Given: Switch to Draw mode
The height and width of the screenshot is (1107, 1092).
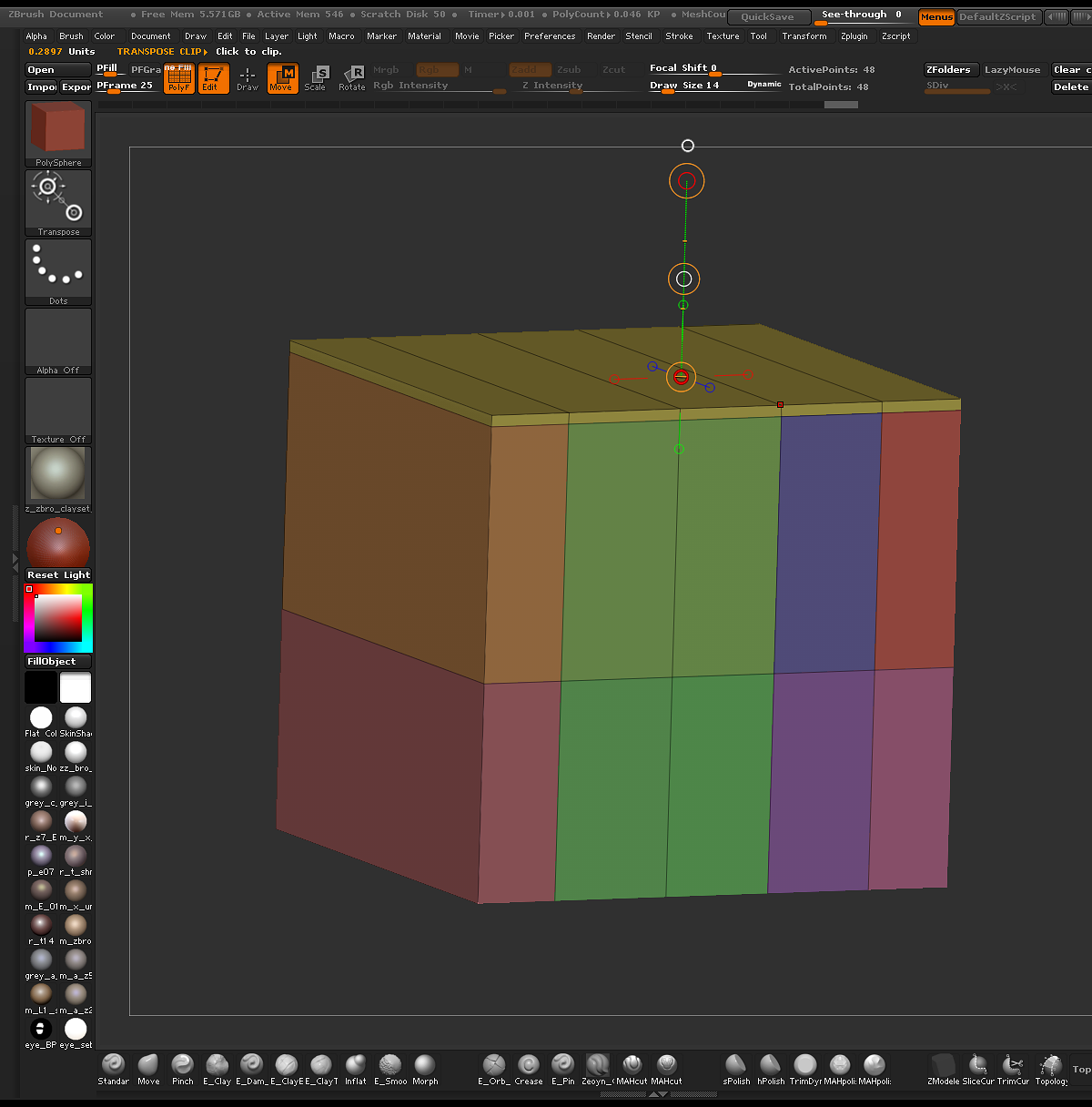Looking at the screenshot, I should point(248,78).
